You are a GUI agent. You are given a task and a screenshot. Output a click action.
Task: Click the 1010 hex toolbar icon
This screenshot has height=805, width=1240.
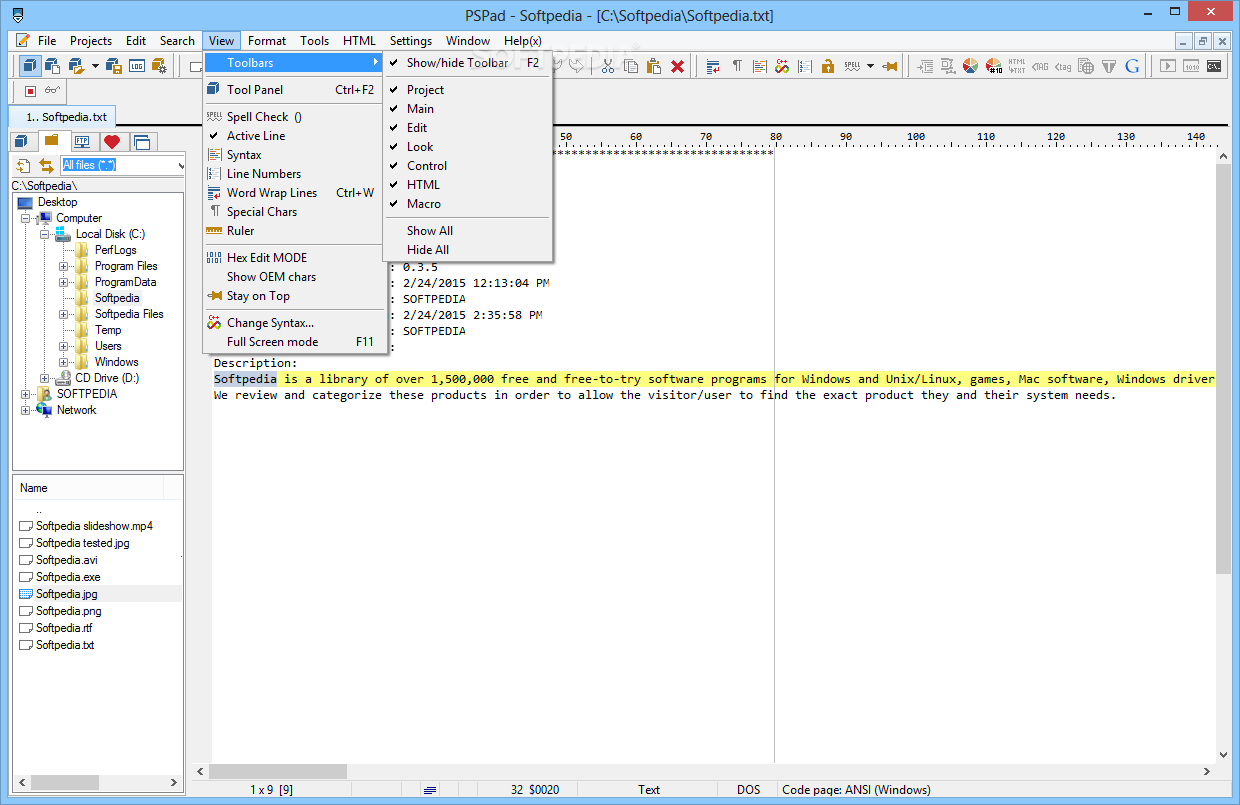[1191, 66]
